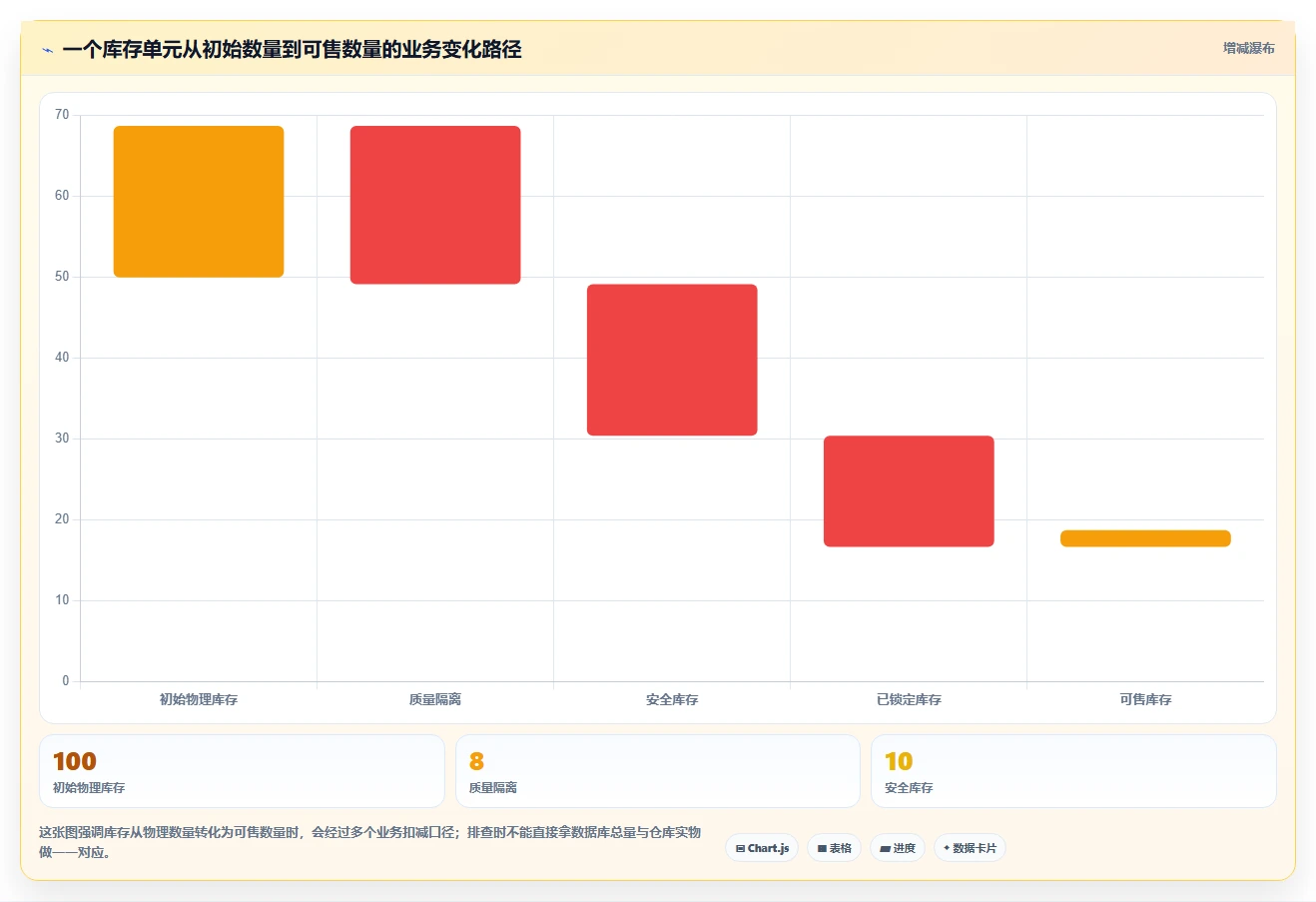Click the 初始物理库存 x-axis label

click(x=199, y=700)
